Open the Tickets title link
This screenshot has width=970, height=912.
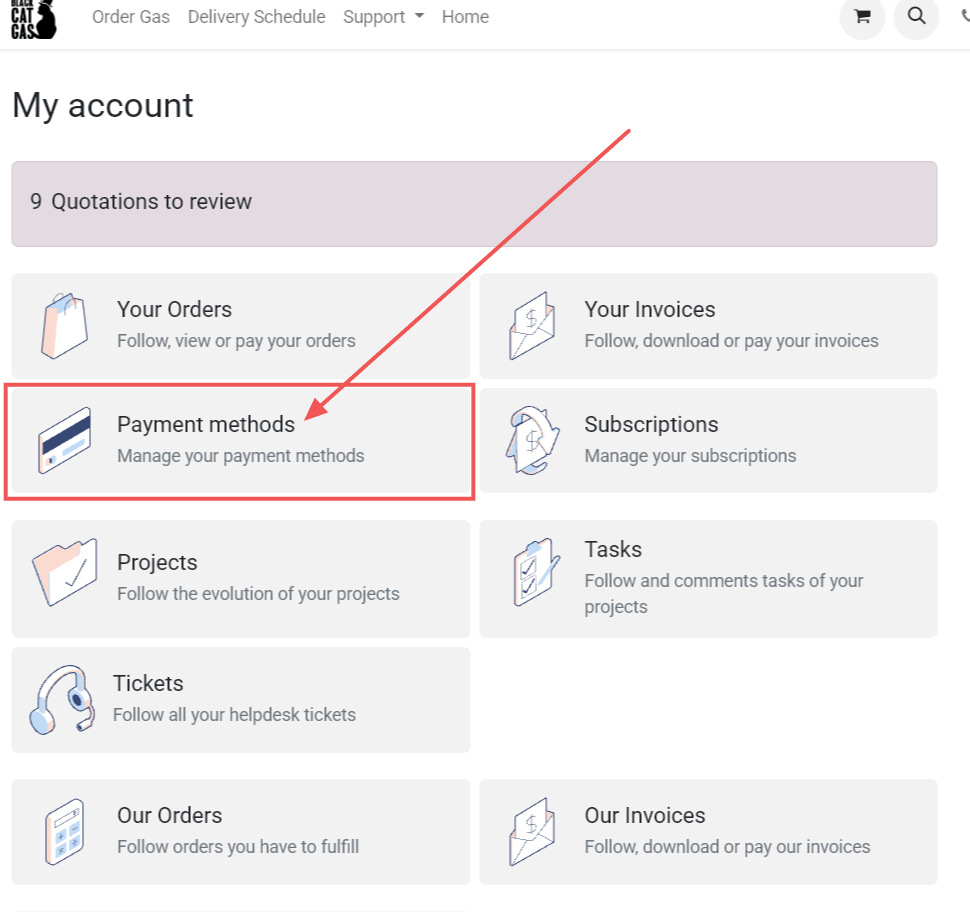pos(148,683)
